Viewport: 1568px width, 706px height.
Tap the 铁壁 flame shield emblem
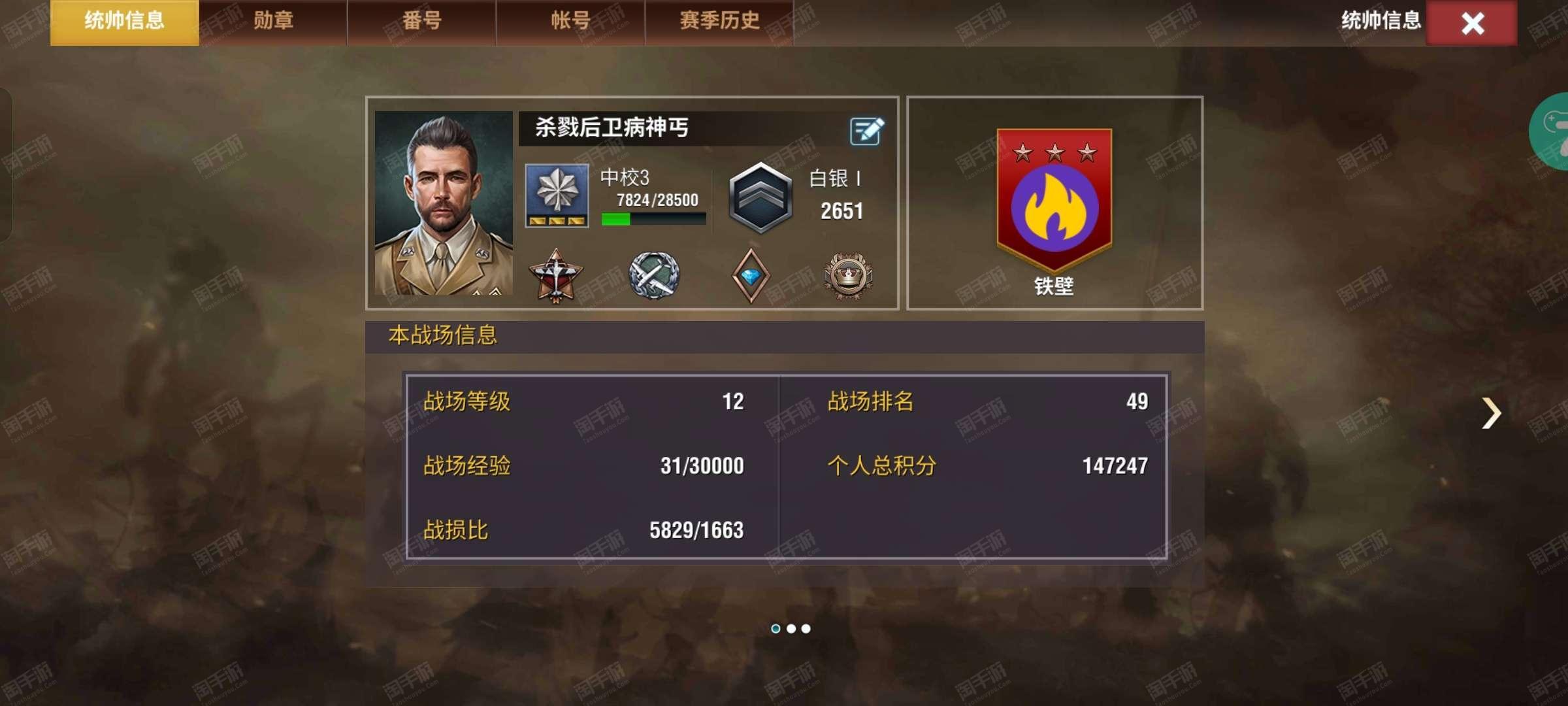pyautogui.click(x=1054, y=201)
